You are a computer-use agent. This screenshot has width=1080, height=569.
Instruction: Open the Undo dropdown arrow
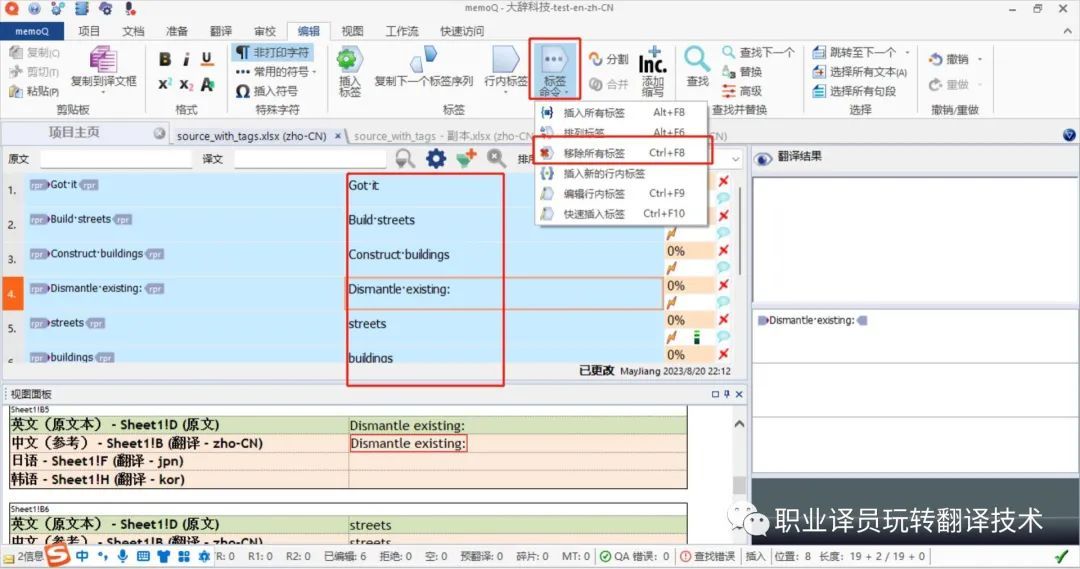click(x=979, y=59)
